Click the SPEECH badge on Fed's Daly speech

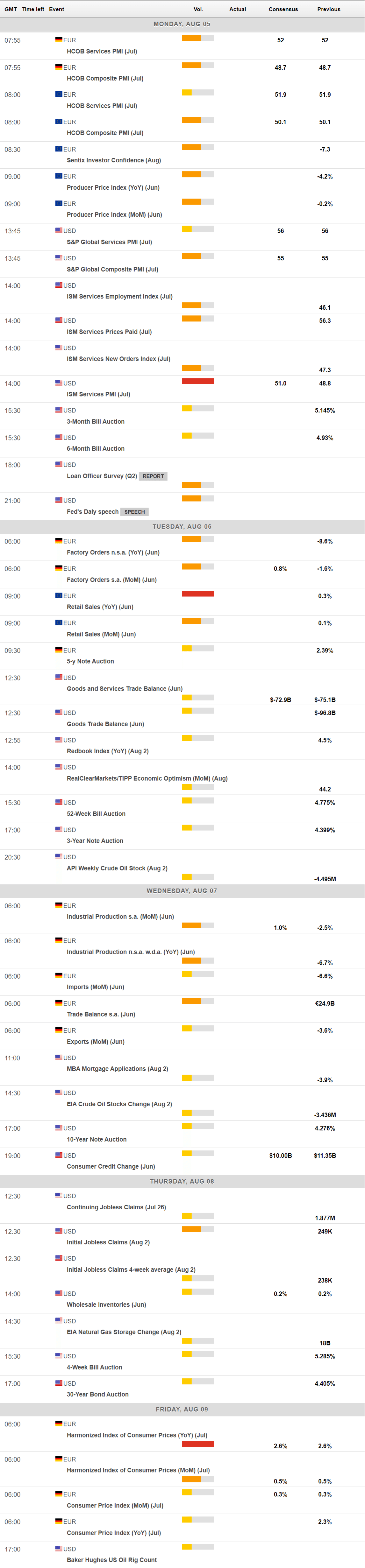tap(135, 512)
